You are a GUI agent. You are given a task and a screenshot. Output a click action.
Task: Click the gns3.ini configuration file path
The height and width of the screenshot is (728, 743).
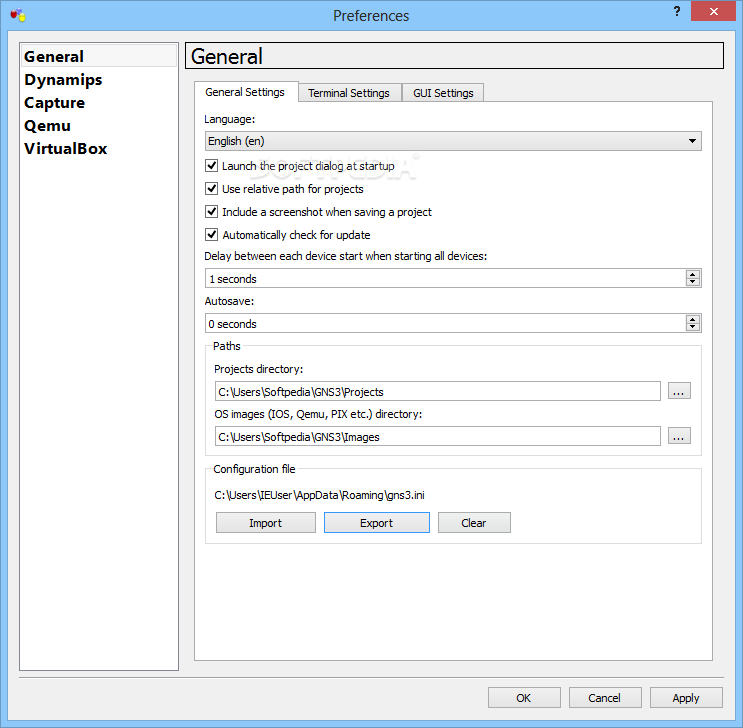(319, 495)
